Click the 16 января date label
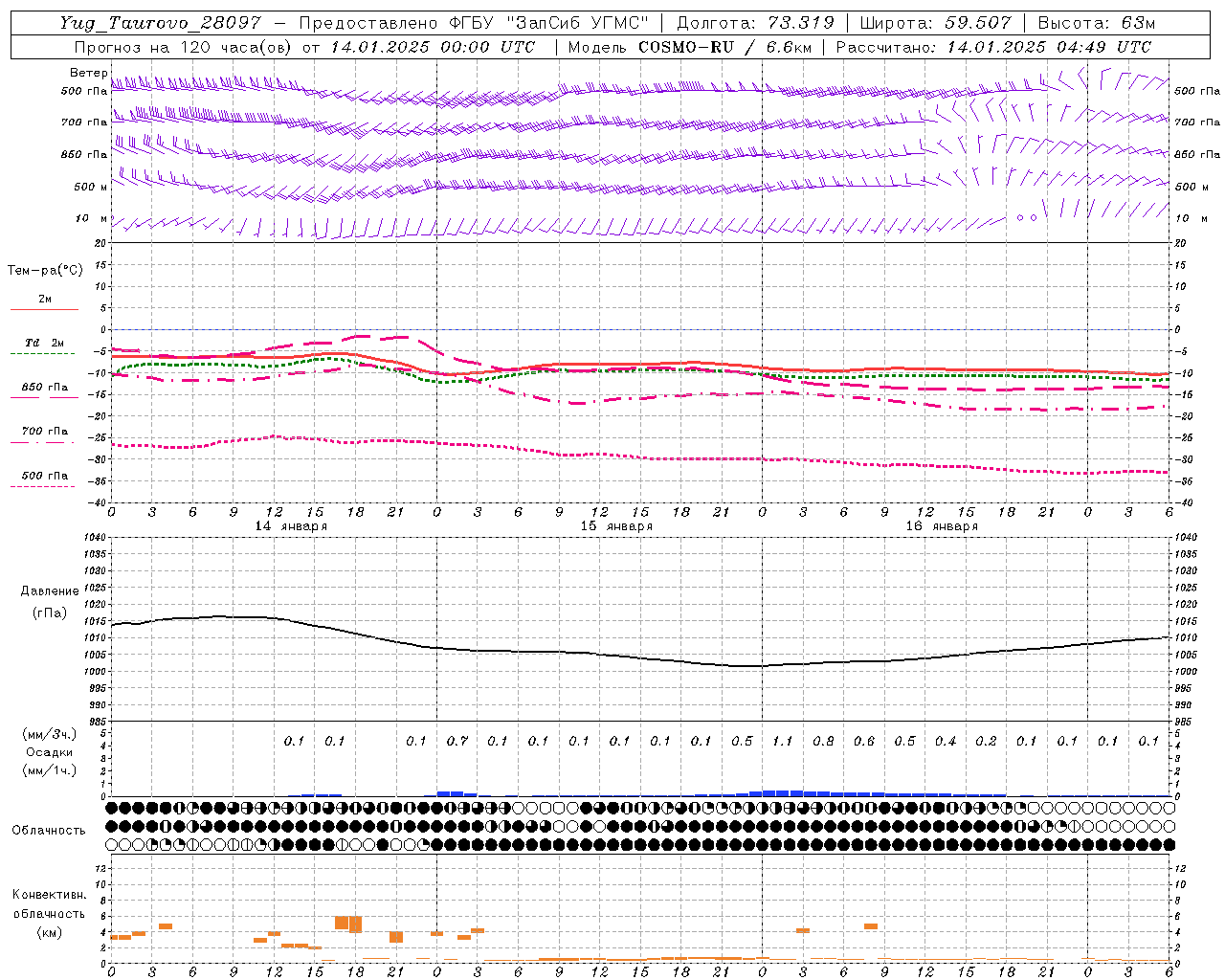This screenshot has width=1225, height=980. point(942,526)
